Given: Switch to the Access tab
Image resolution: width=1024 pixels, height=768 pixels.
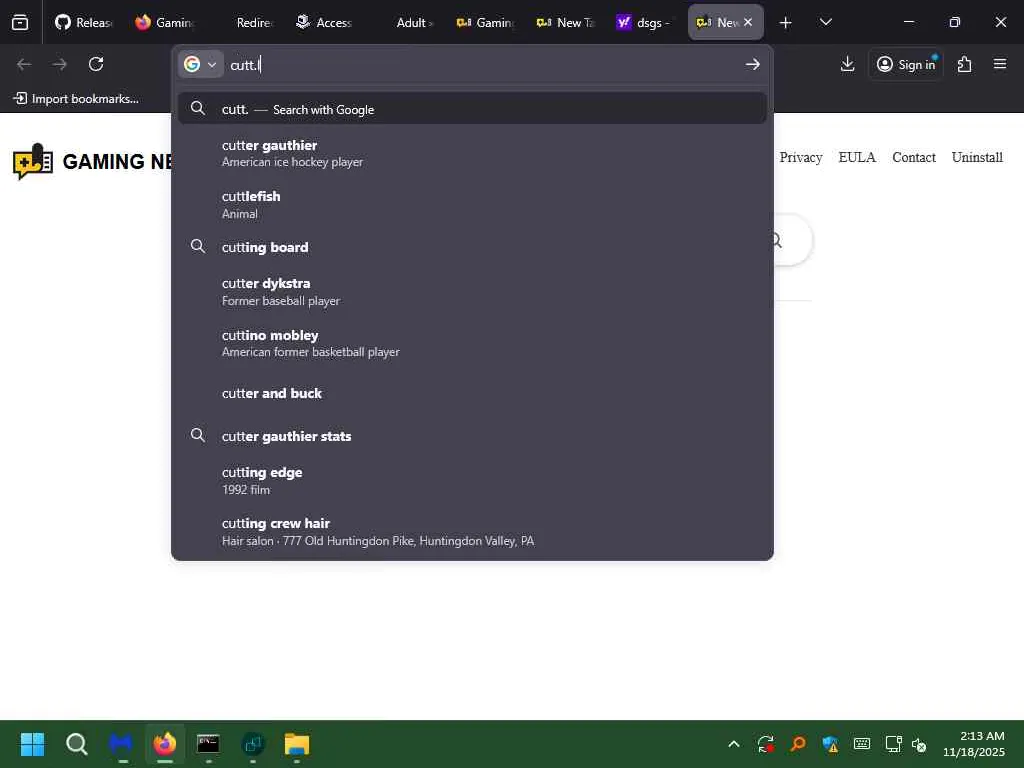Looking at the screenshot, I should tap(323, 22).
